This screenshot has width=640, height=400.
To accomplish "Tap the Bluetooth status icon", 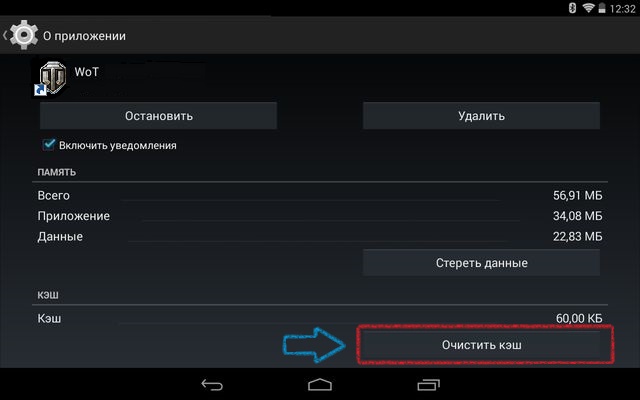I will click(x=572, y=8).
